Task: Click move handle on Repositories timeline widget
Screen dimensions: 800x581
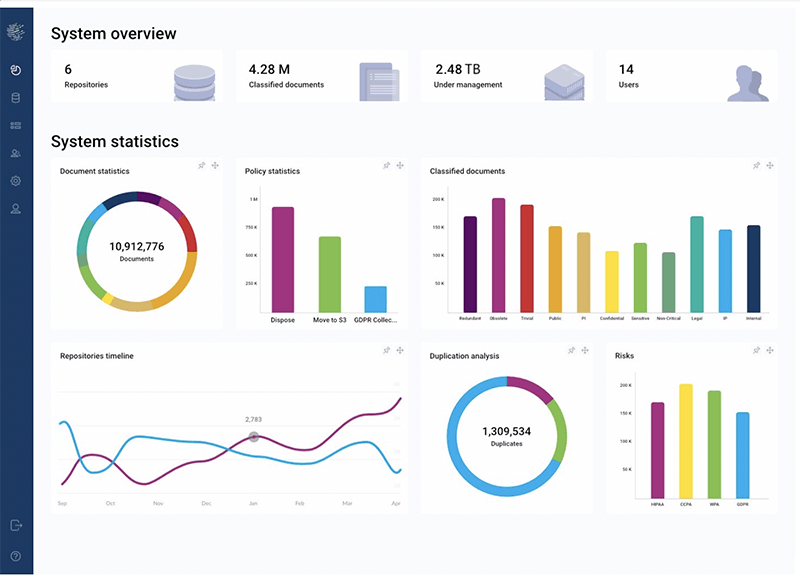Action: pos(400,350)
